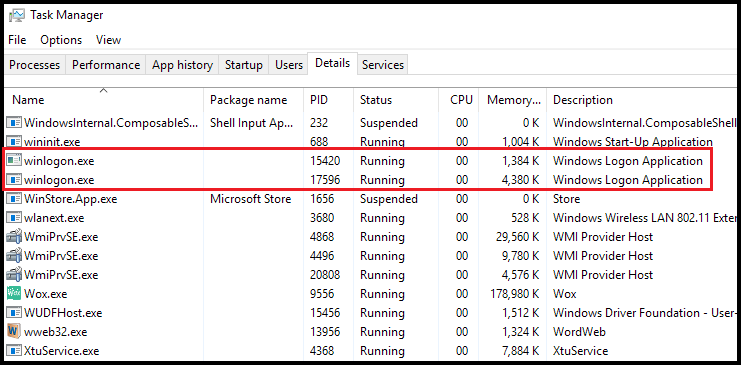
Task: Click the icon of winlogon.exe PID 15420
Action: click(14, 161)
